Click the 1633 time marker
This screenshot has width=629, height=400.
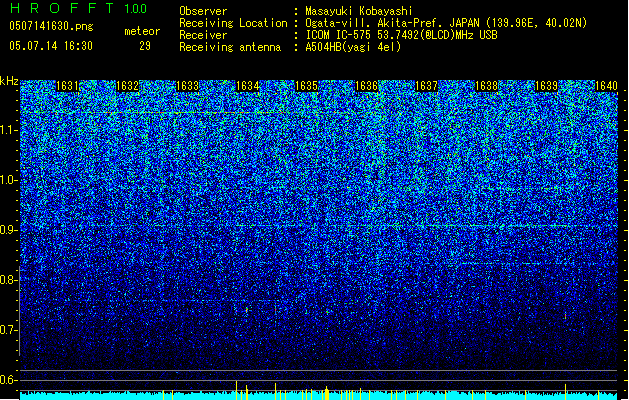click(x=187, y=86)
